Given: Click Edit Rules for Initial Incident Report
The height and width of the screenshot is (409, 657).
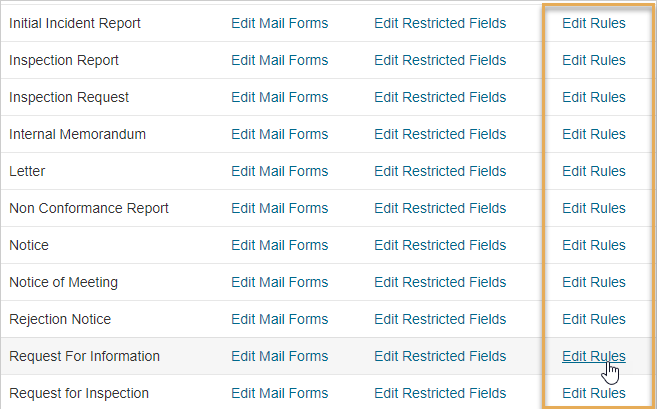Looking at the screenshot, I should pyautogui.click(x=594, y=23).
